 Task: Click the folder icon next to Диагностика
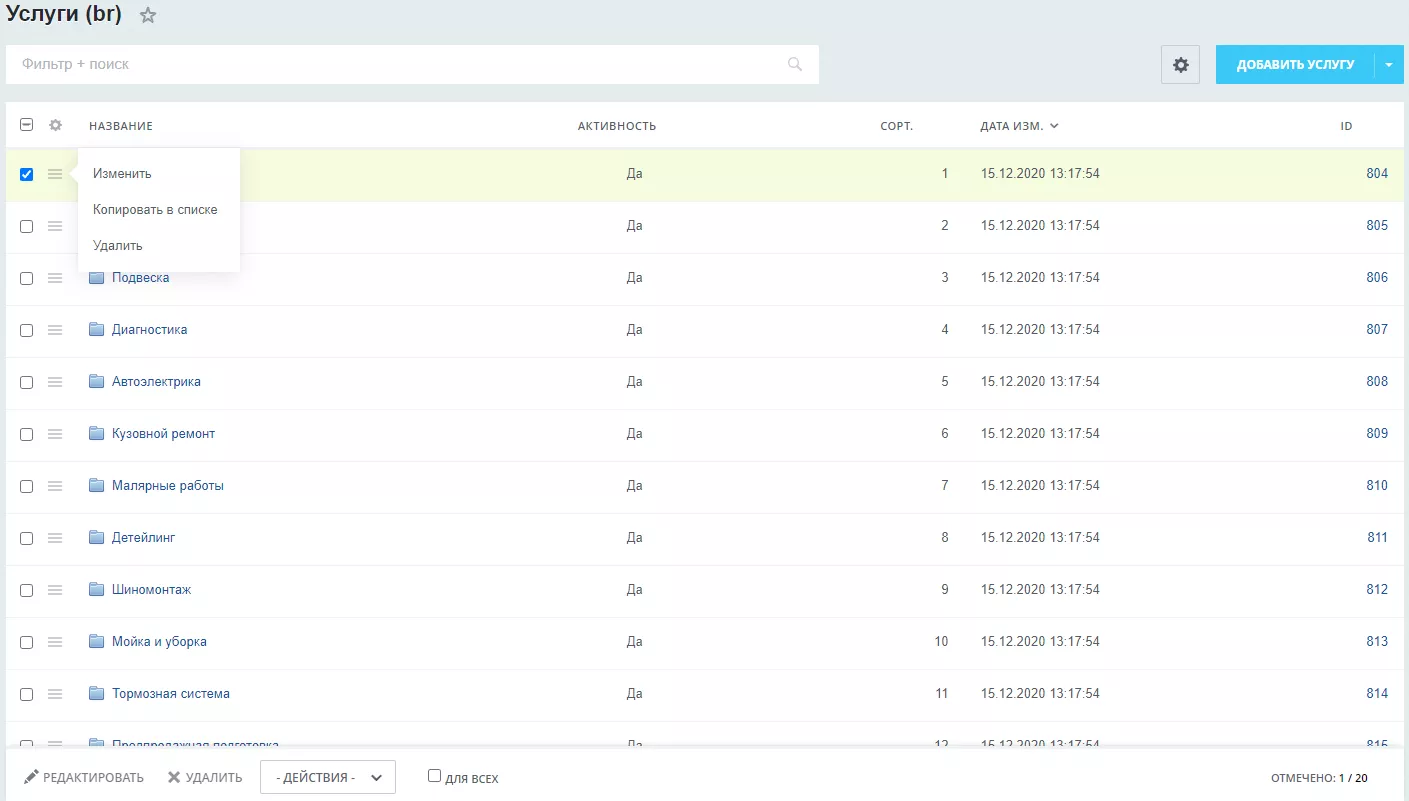97,329
